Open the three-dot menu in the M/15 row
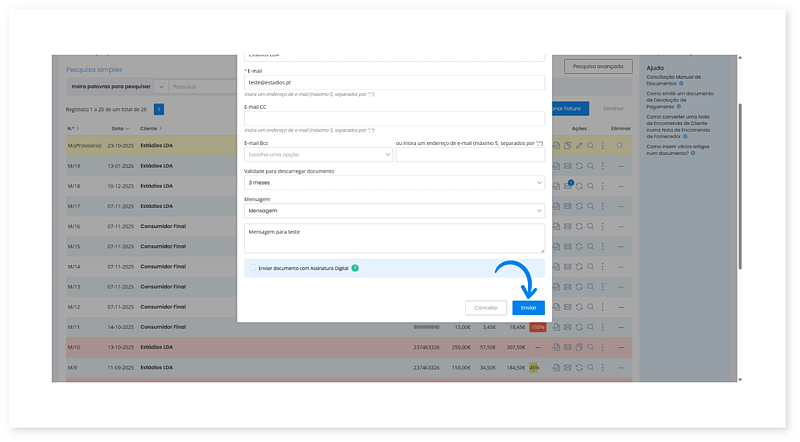 (x=602, y=247)
